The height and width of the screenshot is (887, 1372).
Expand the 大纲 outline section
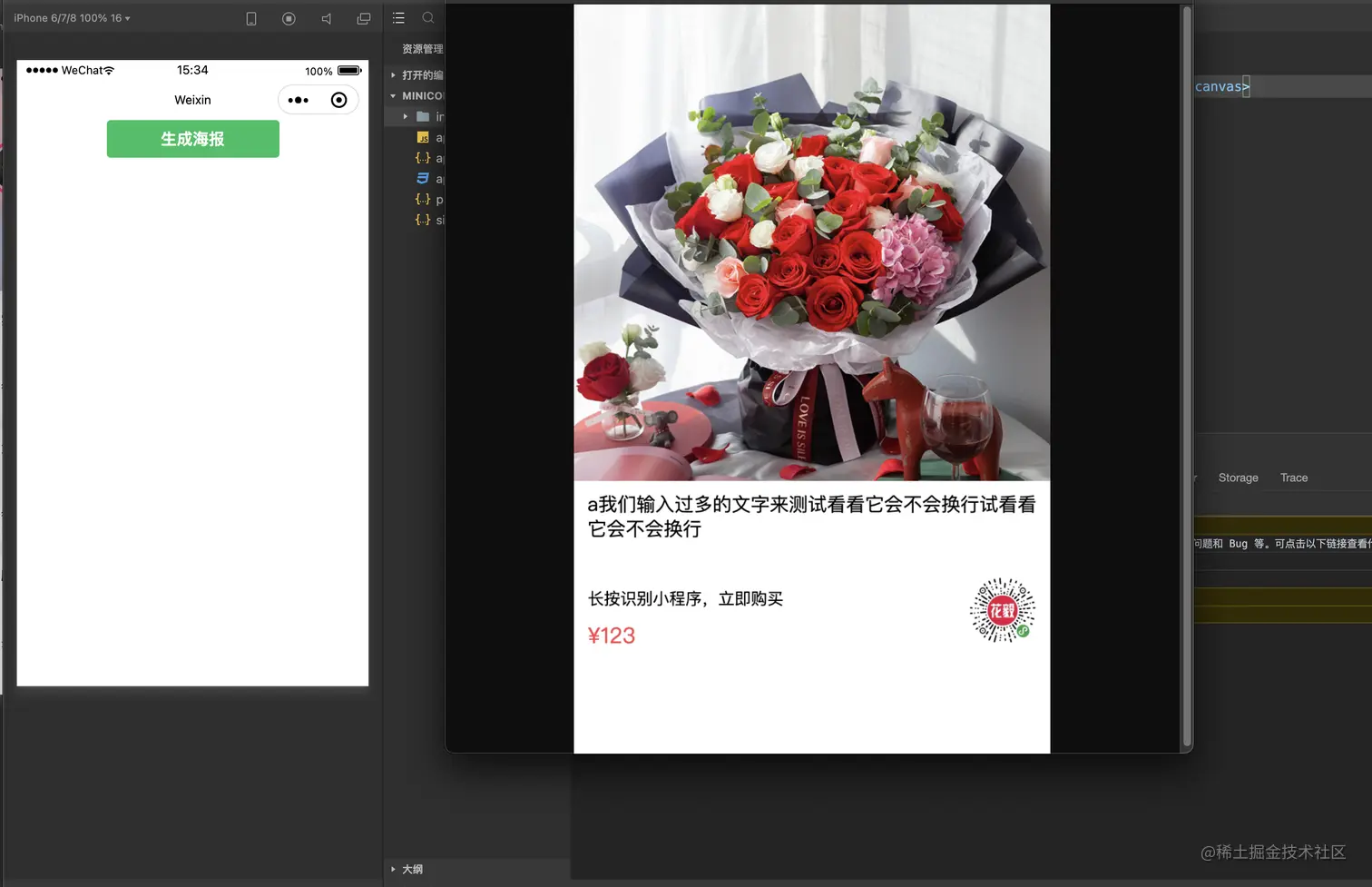pyautogui.click(x=407, y=869)
